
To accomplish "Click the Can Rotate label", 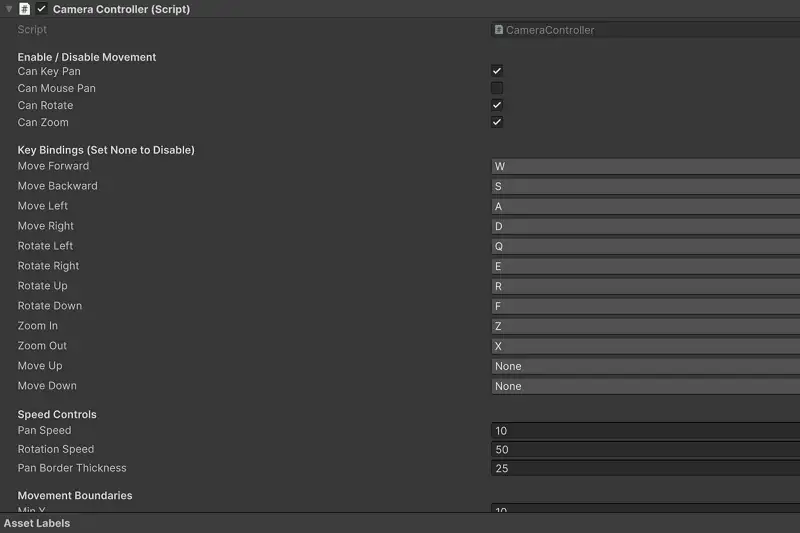I will coord(45,106).
